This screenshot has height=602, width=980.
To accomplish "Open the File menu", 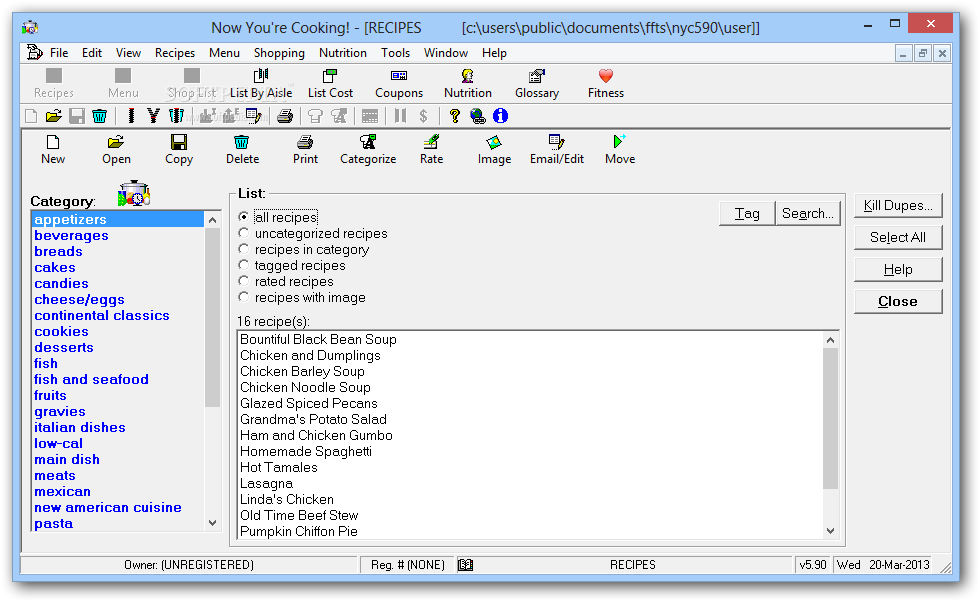I will [59, 53].
